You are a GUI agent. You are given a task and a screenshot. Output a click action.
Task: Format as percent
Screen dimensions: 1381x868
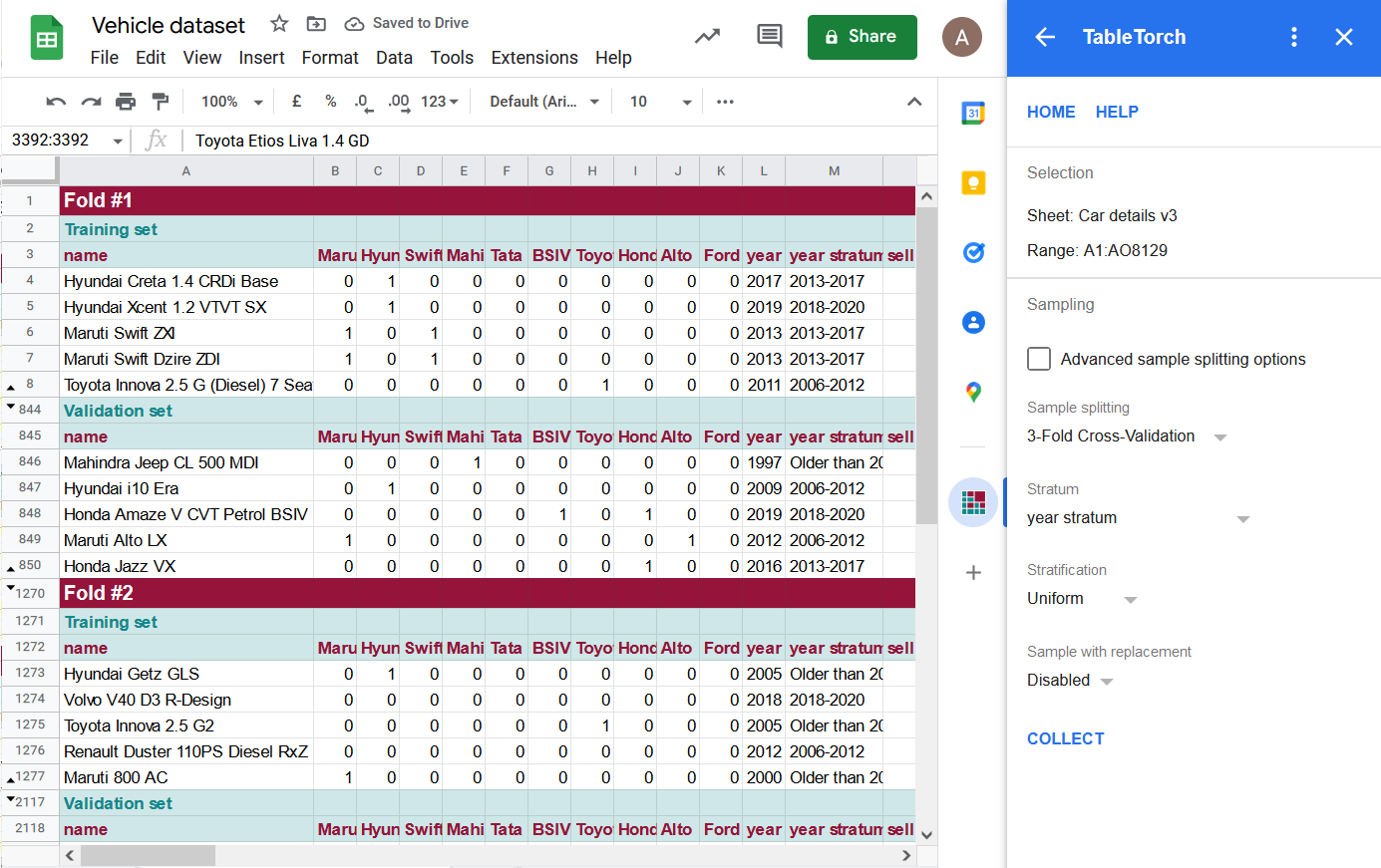(331, 102)
